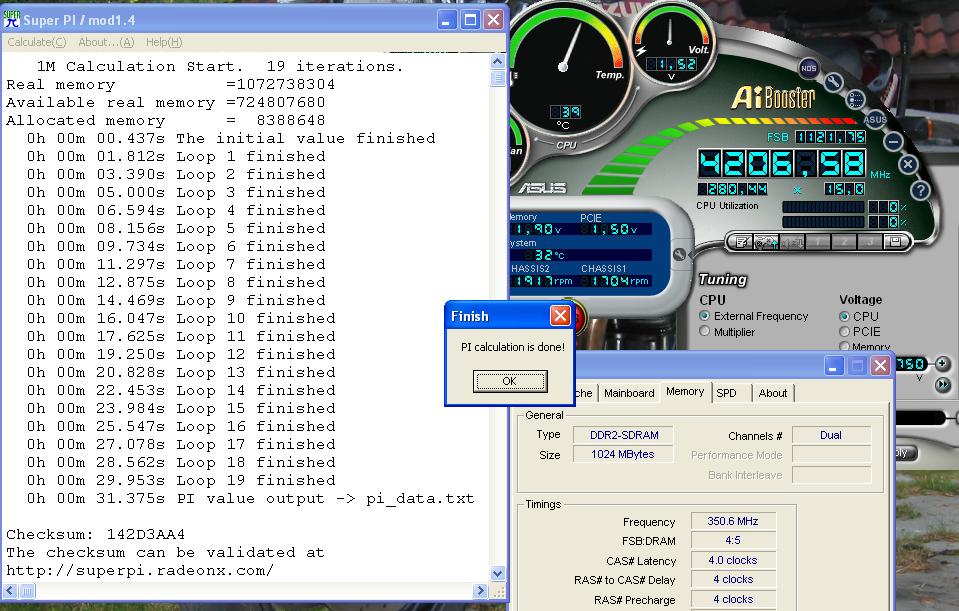Click Super PI scroll up arrow
The height and width of the screenshot is (611, 959).
click(x=498, y=61)
